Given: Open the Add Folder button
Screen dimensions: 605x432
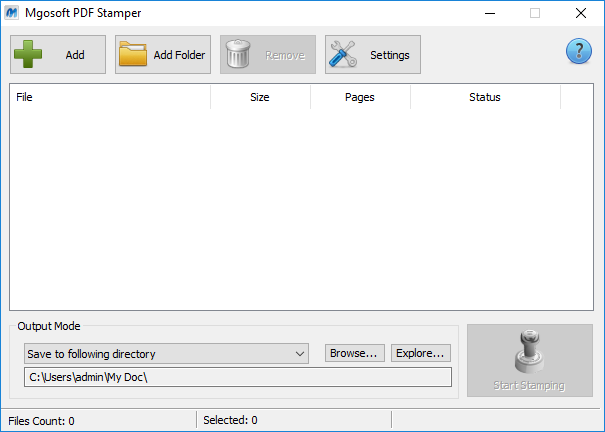Looking at the screenshot, I should click(x=163, y=54).
